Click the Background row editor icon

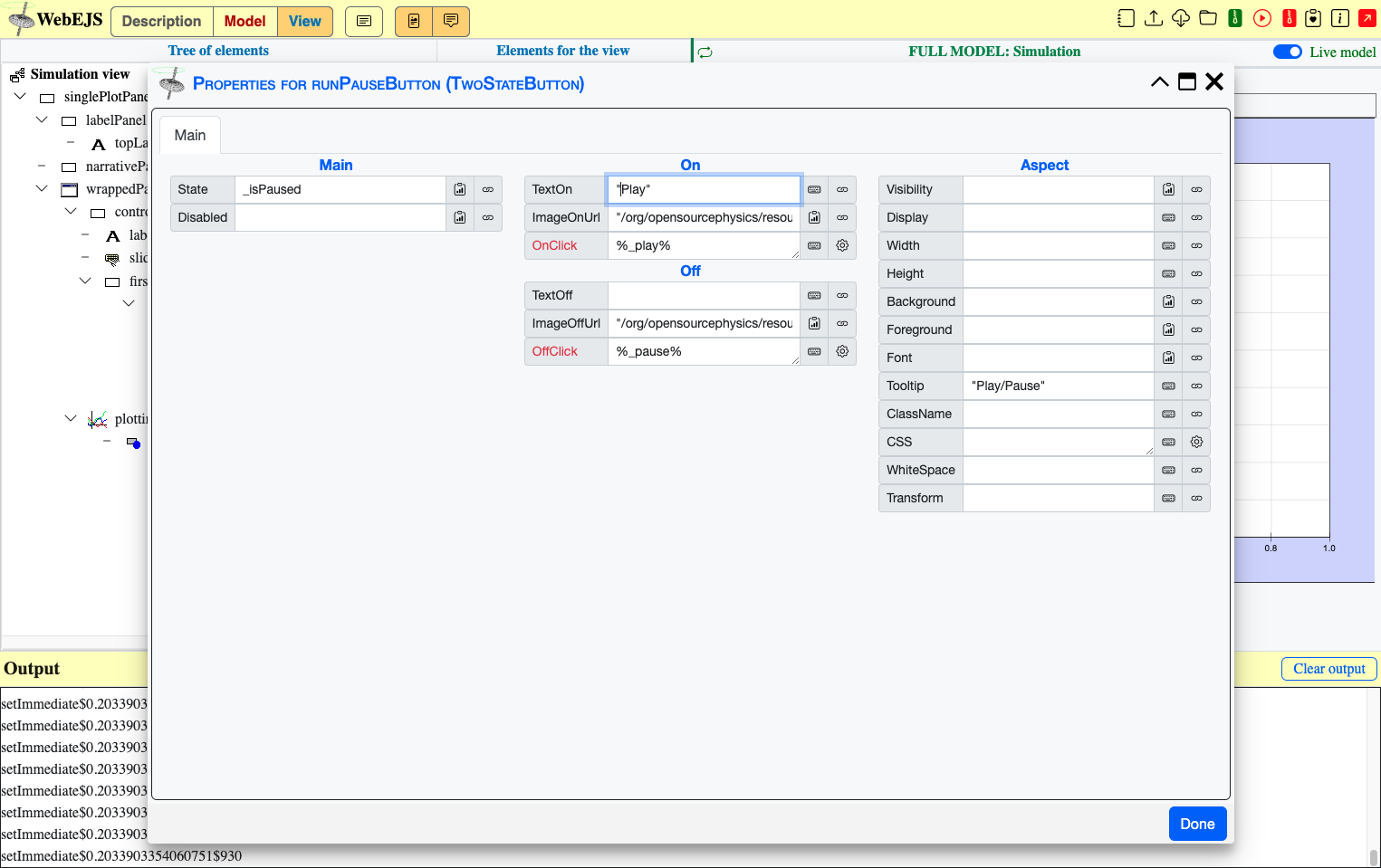pos(1168,301)
